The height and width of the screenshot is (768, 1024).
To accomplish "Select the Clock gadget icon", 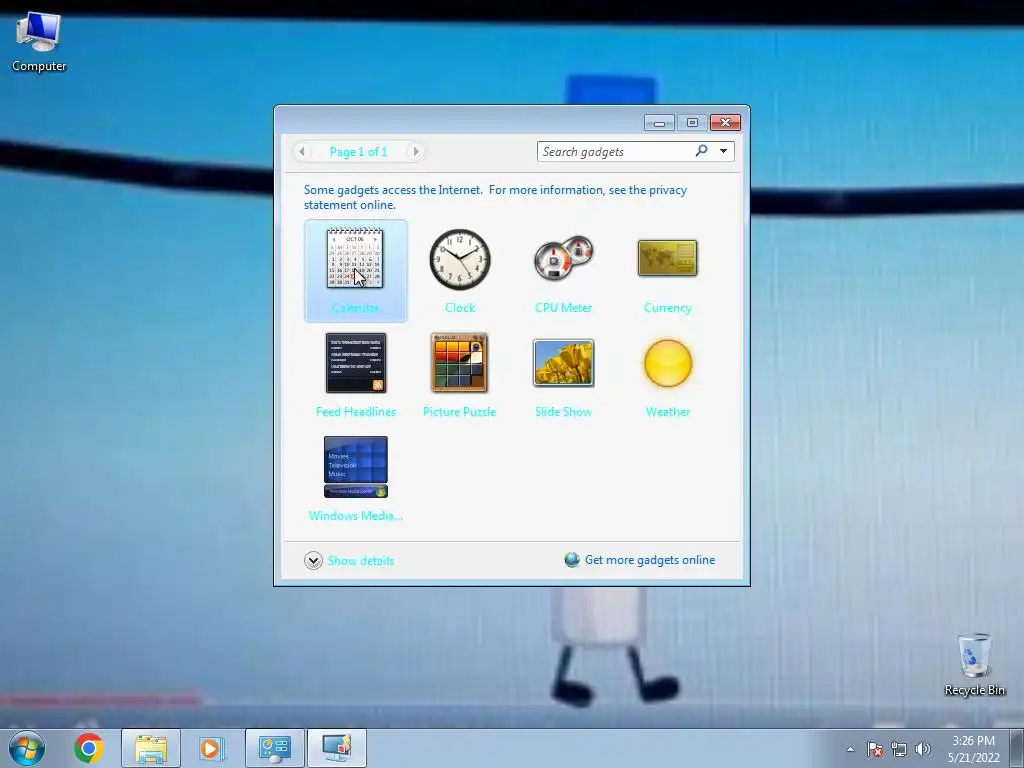I will 460,259.
